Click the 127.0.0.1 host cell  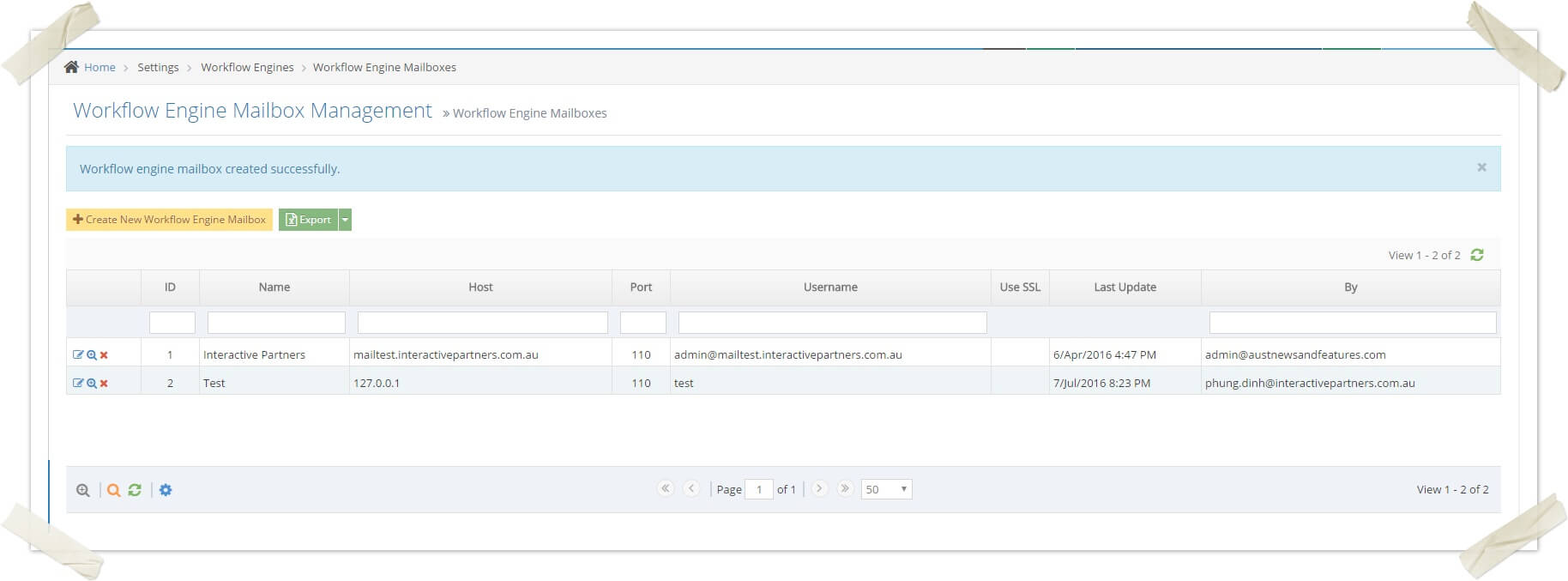pos(480,383)
